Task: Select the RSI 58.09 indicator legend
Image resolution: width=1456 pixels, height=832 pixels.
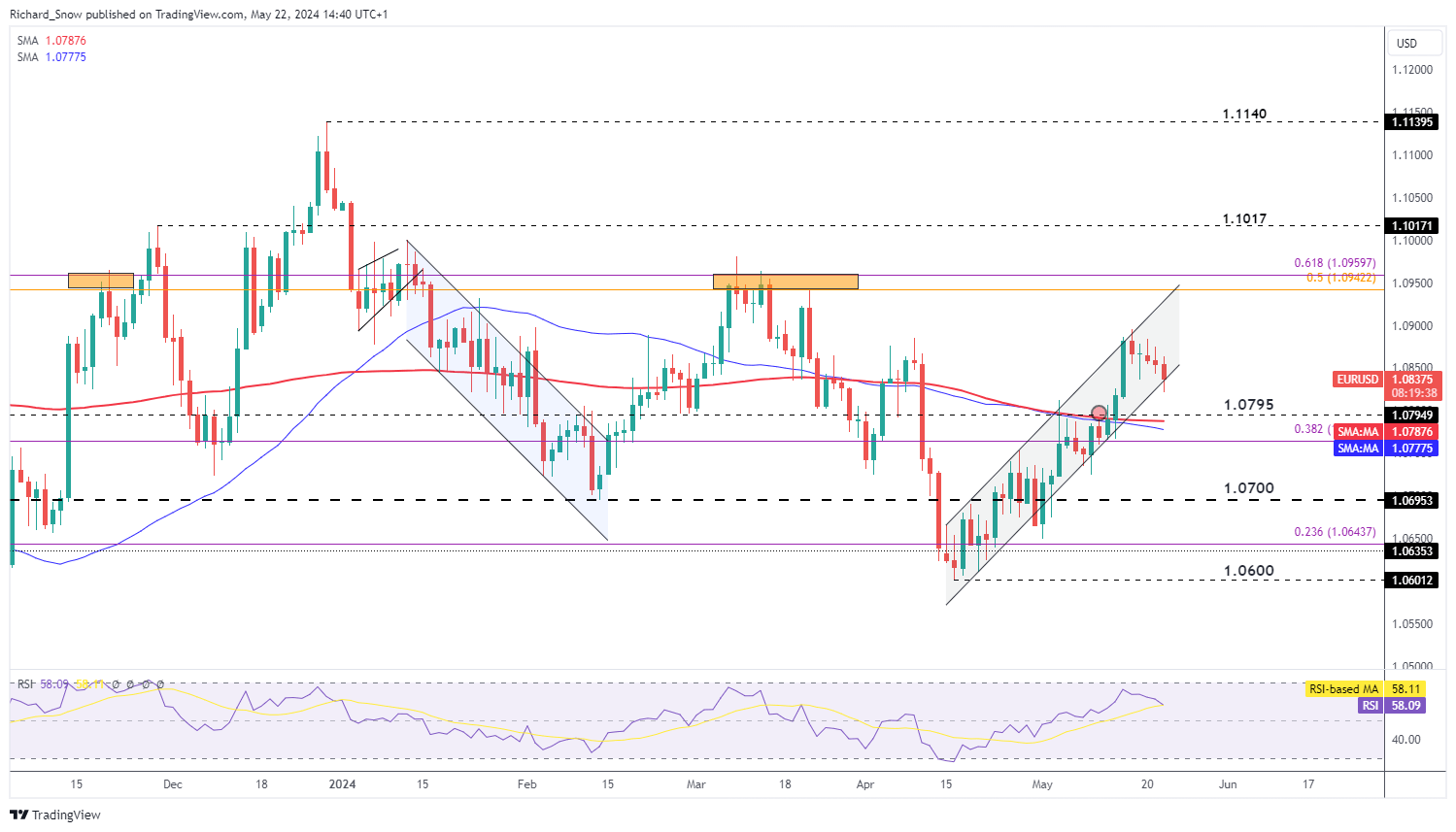Action: click(43, 684)
